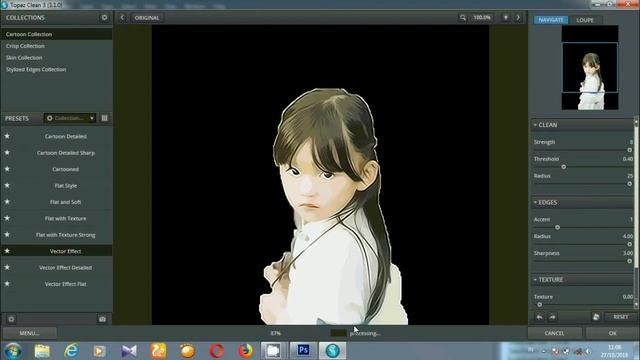
Task: Click the Sharpness slider handle
Action: (629, 261)
